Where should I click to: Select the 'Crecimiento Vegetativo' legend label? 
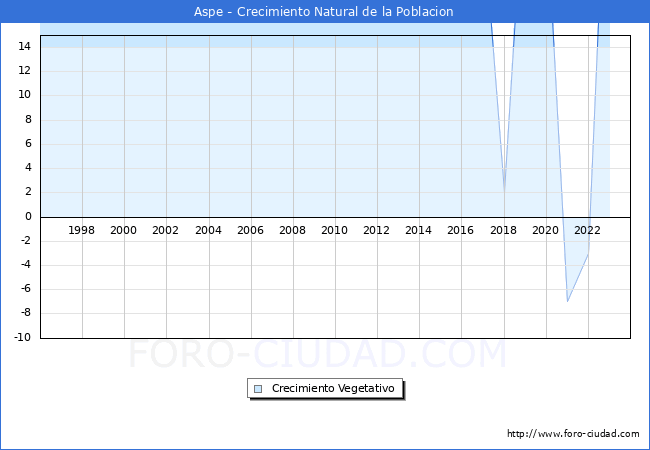pyautogui.click(x=333, y=388)
